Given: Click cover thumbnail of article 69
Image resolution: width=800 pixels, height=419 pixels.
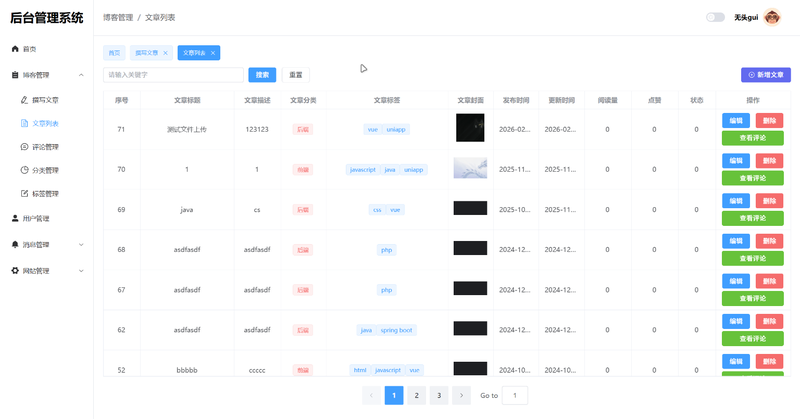Looking at the screenshot, I should tap(470, 208).
